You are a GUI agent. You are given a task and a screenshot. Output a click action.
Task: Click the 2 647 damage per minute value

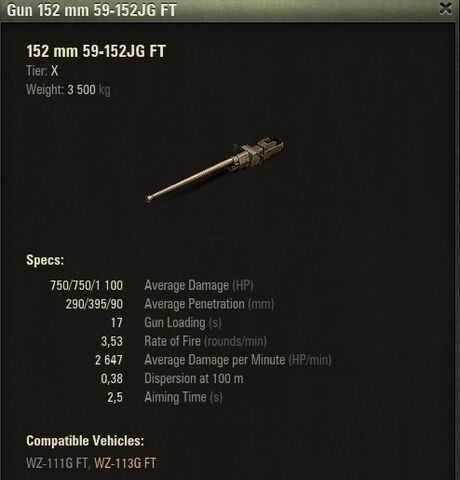109,360
